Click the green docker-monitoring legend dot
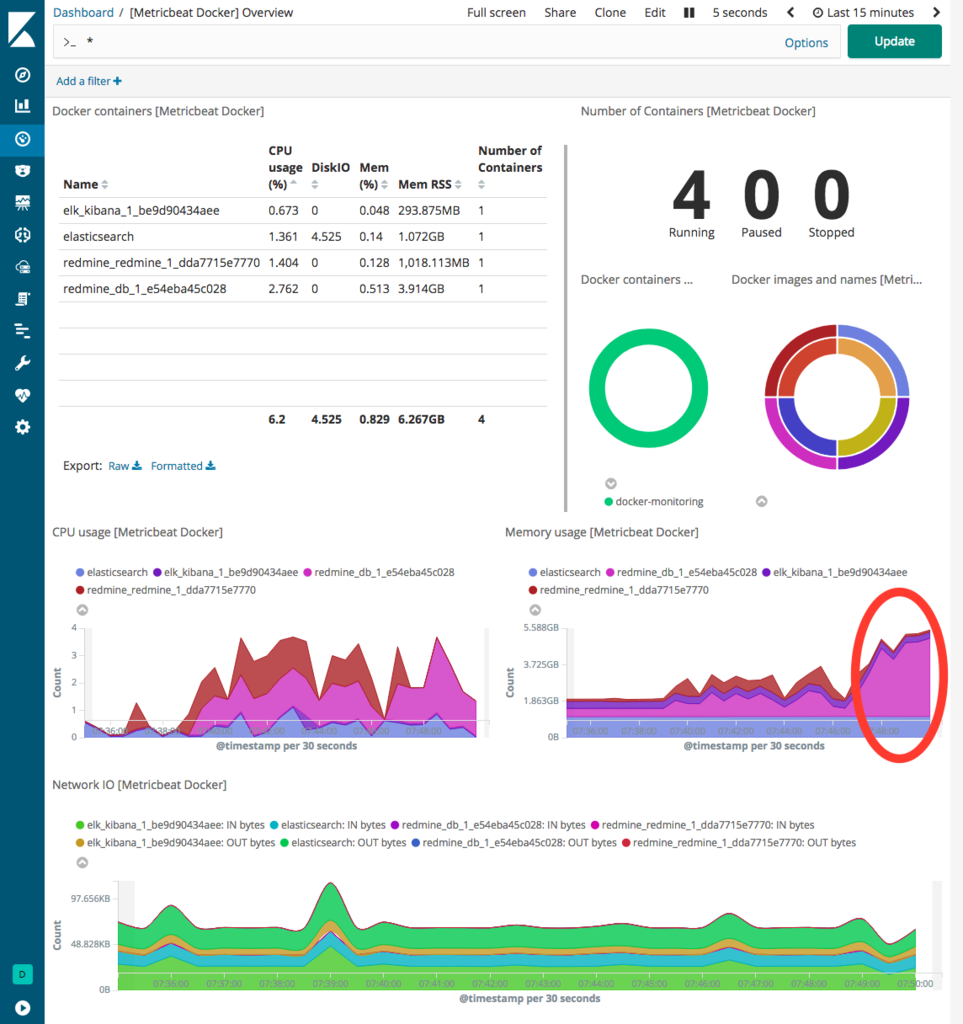963x1024 pixels. [608, 502]
